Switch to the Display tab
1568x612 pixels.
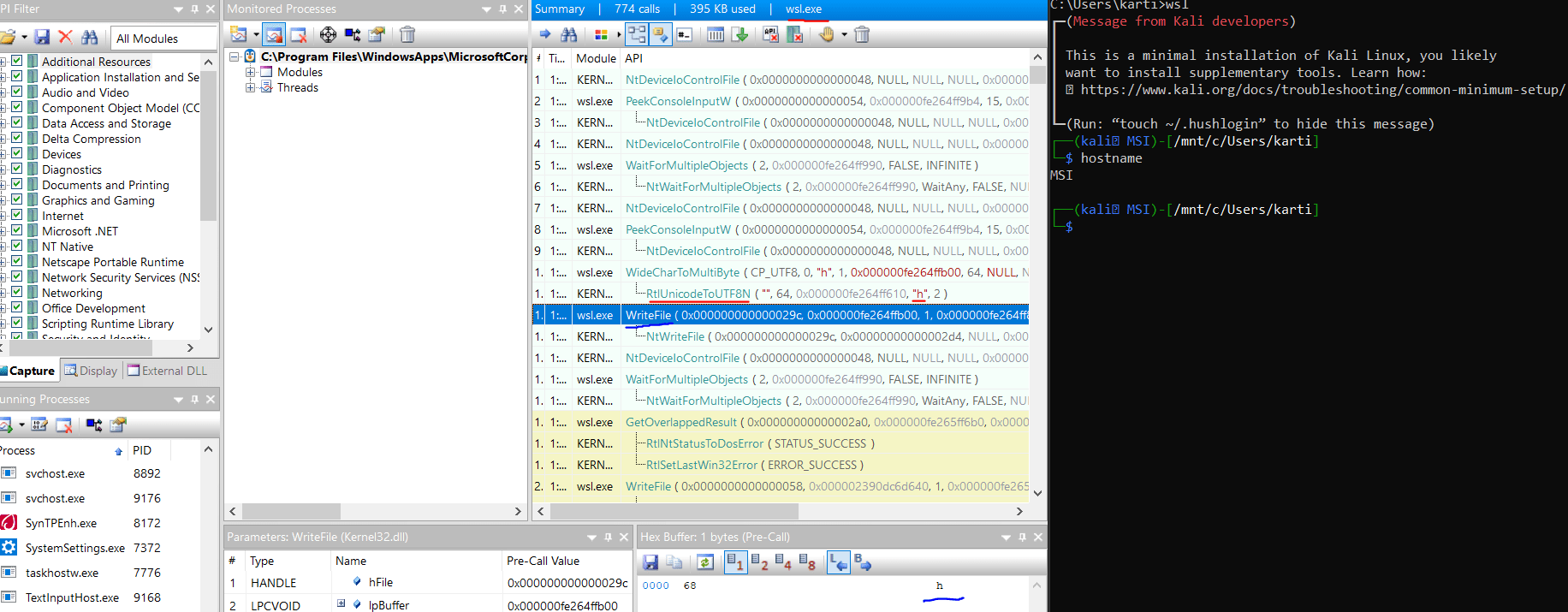coord(92,371)
